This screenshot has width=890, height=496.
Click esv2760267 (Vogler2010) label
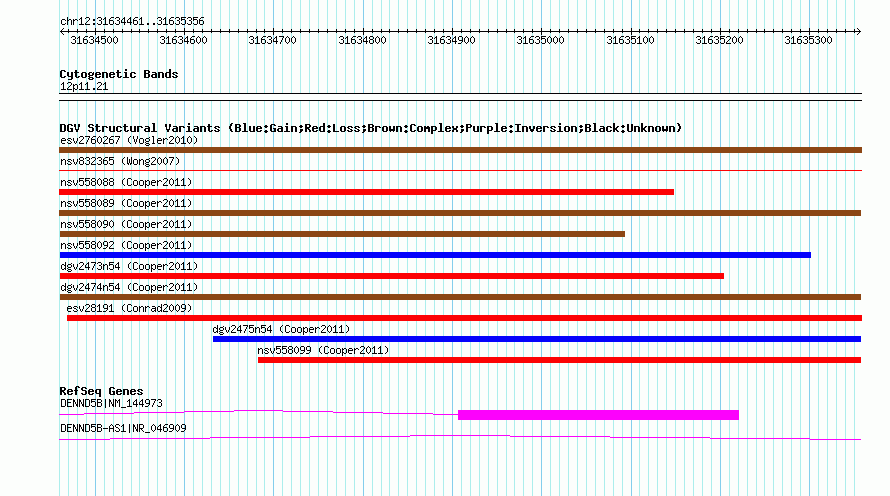click(129, 140)
